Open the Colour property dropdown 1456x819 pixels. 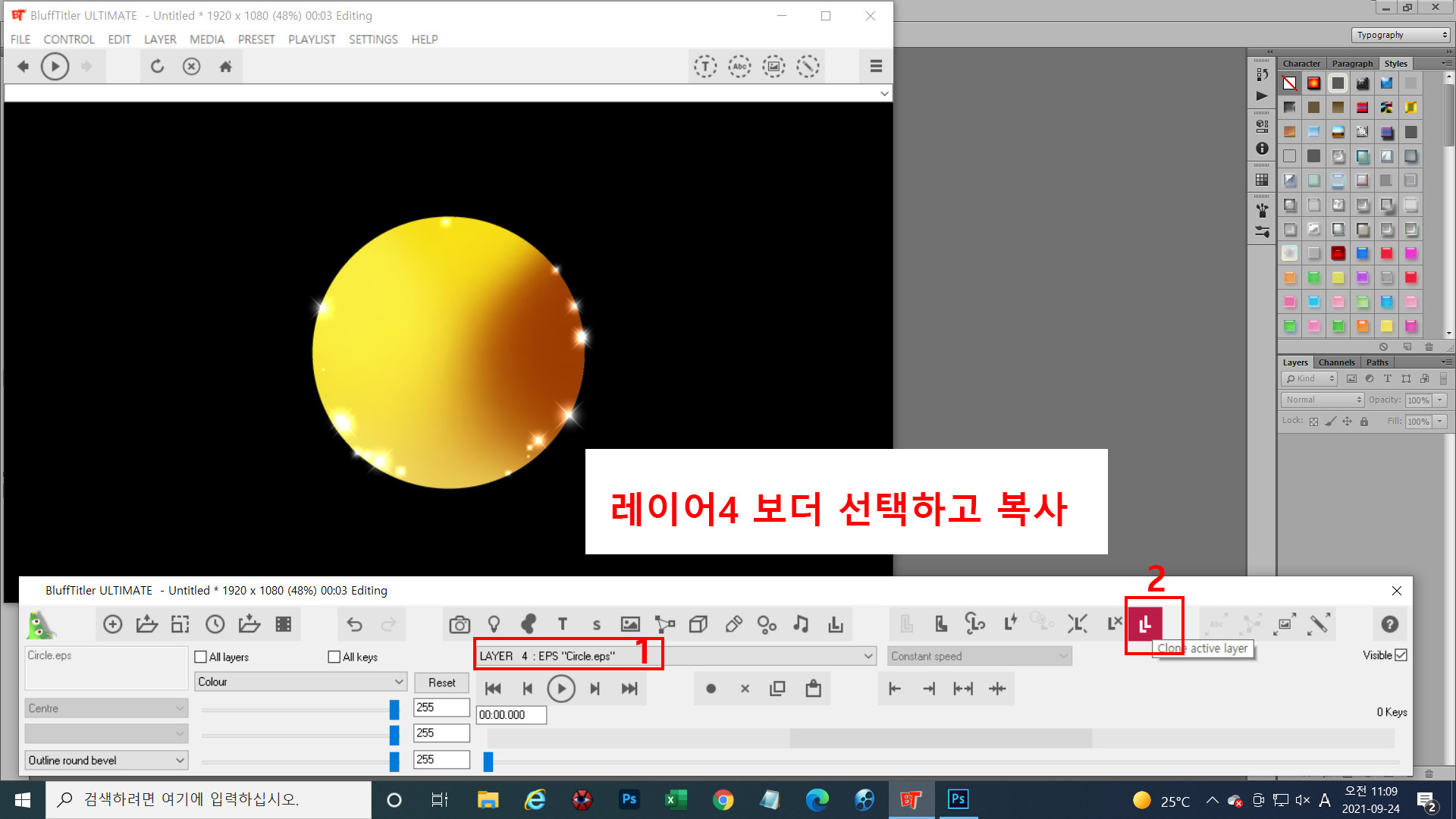point(300,682)
